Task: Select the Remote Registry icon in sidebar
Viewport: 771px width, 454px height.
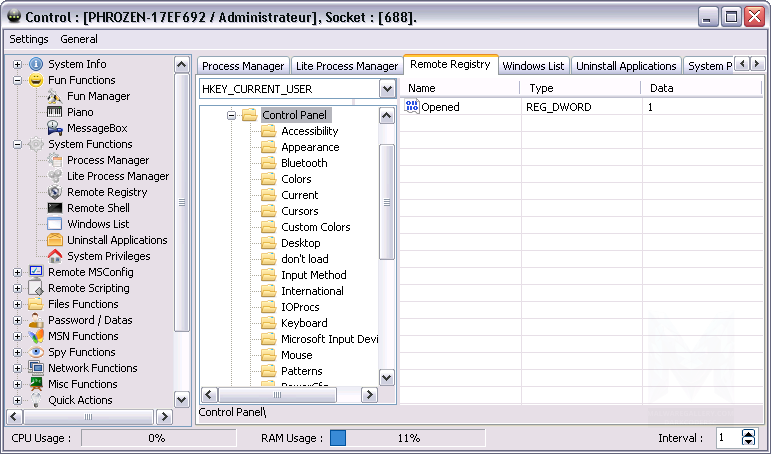Action: [x=55, y=192]
